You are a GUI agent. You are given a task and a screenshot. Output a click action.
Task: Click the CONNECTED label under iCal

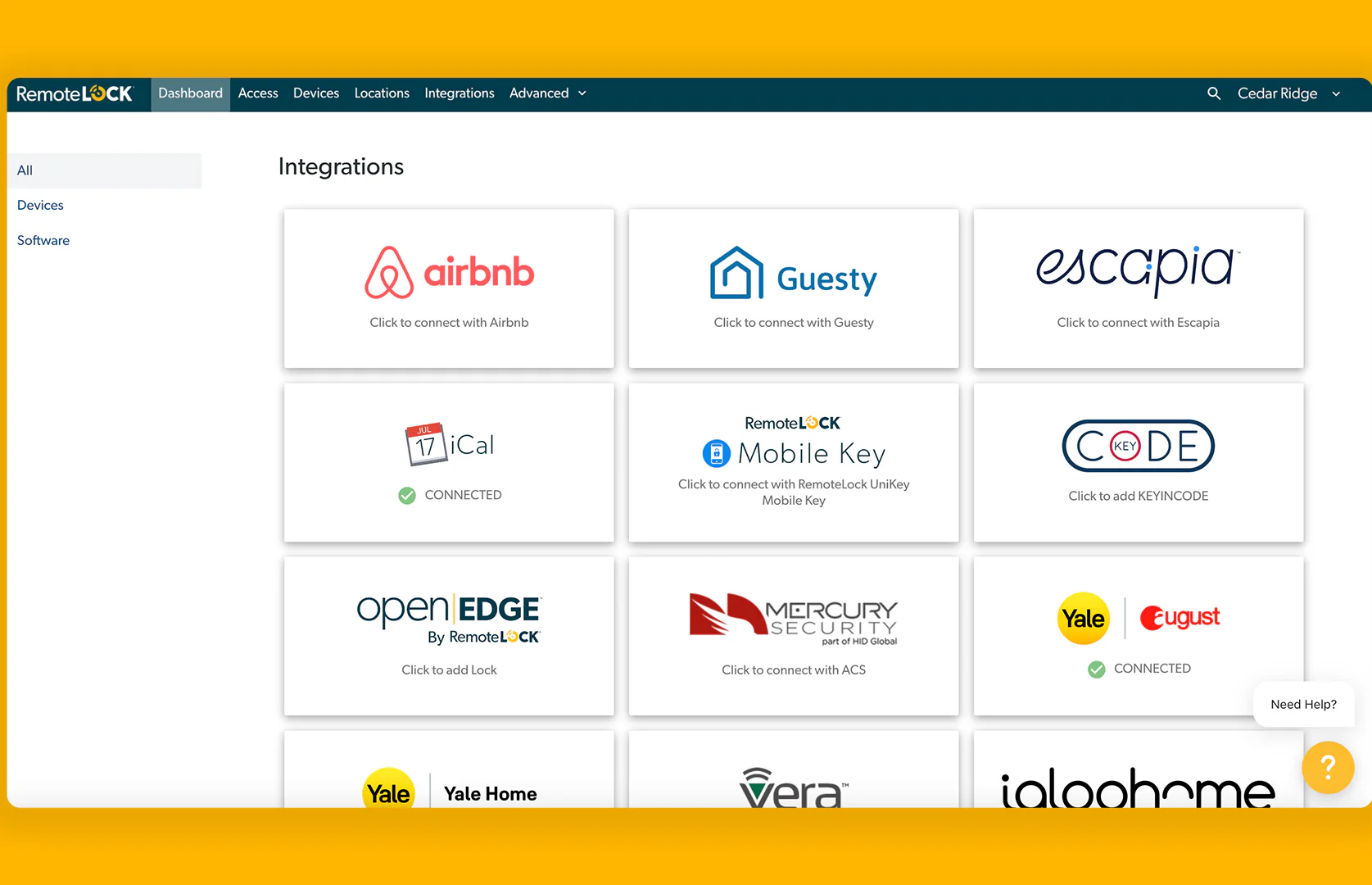(x=463, y=495)
